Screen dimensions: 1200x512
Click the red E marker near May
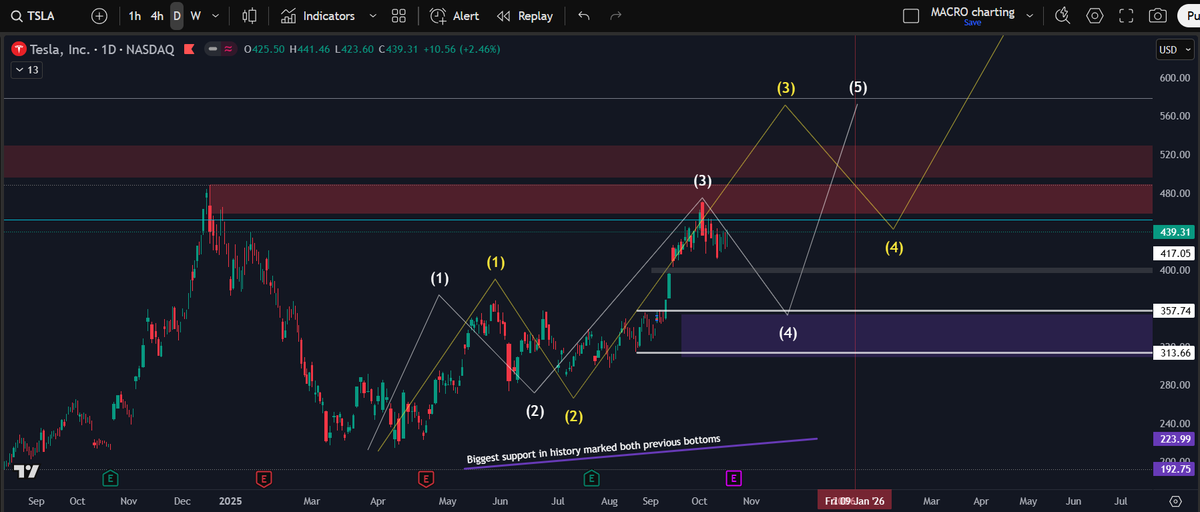(426, 478)
